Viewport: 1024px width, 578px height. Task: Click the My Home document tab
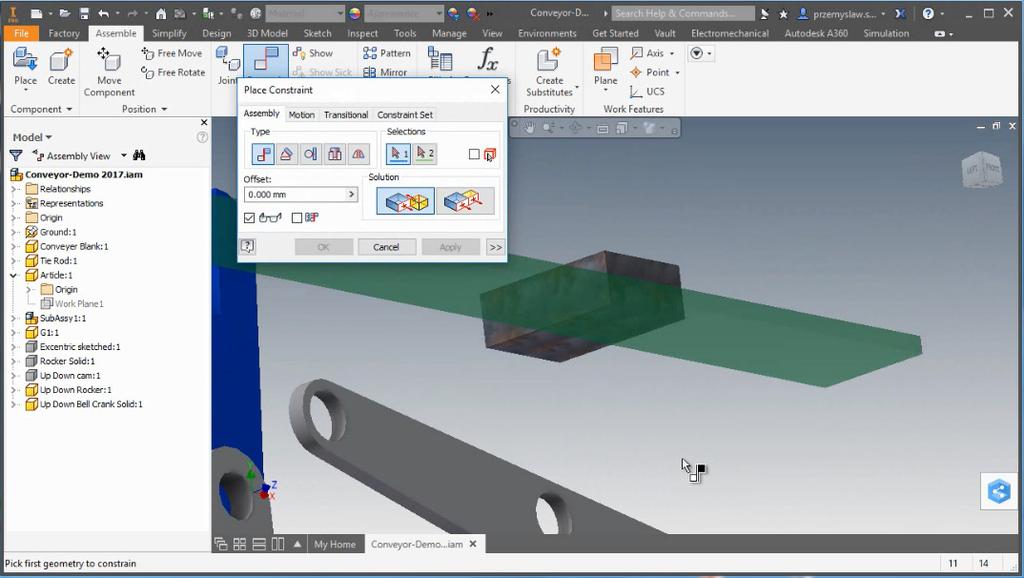(335, 544)
